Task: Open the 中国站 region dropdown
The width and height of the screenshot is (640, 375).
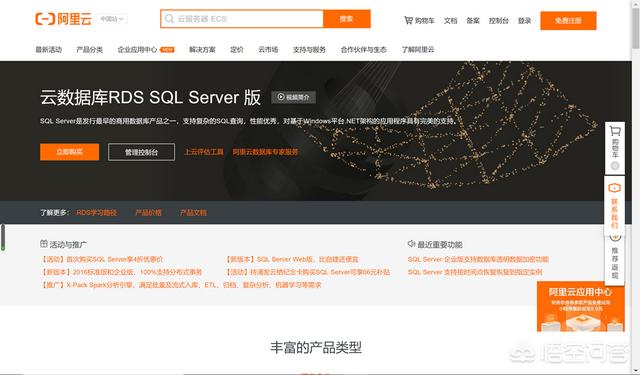Action: coord(112,19)
